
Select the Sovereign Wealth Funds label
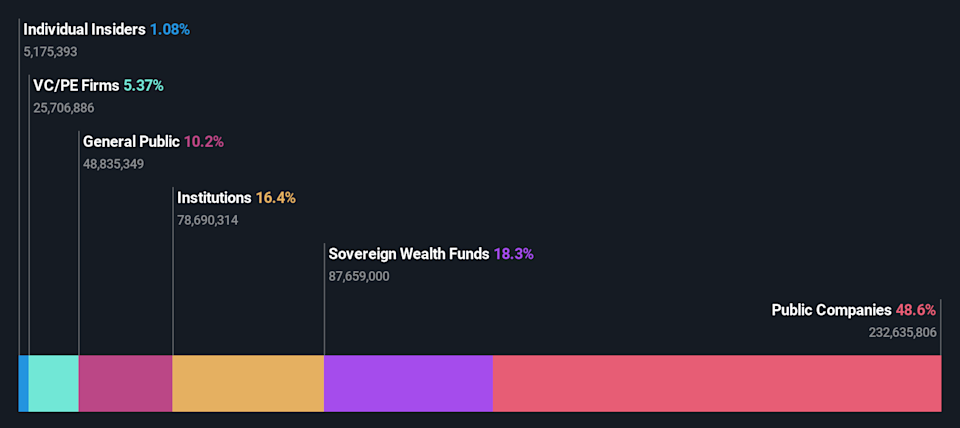409,254
